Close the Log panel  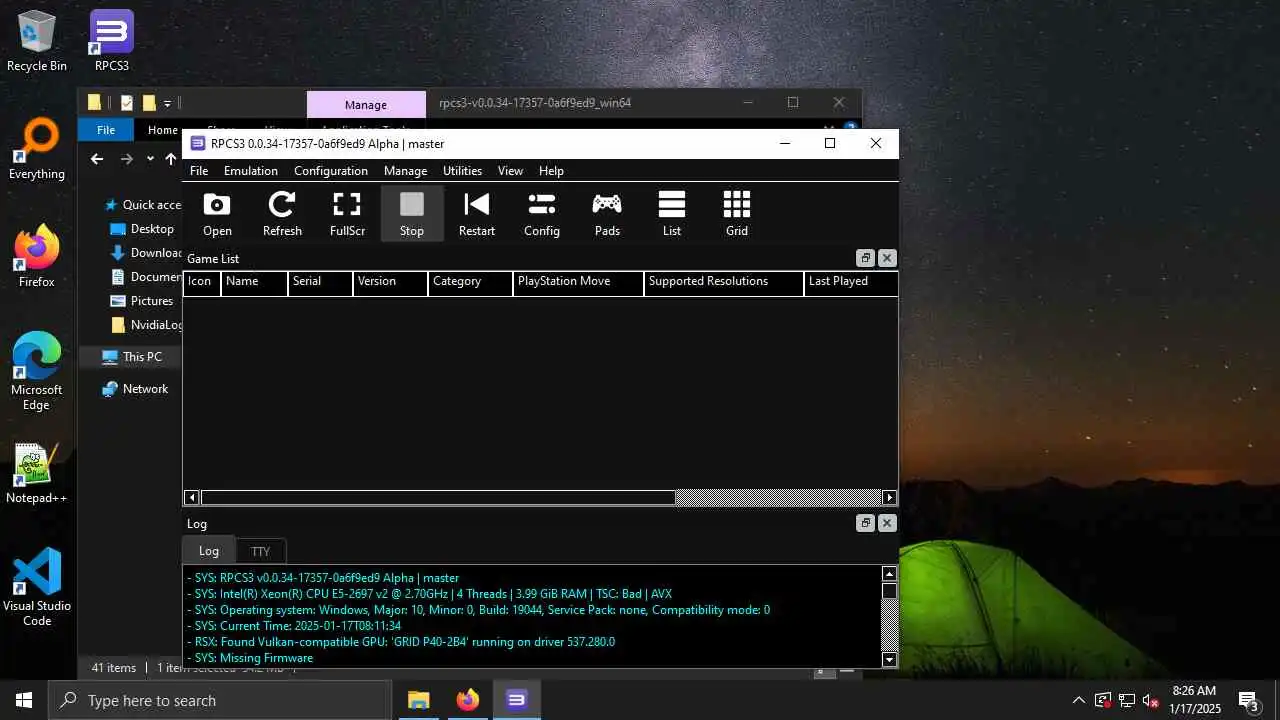click(x=887, y=523)
